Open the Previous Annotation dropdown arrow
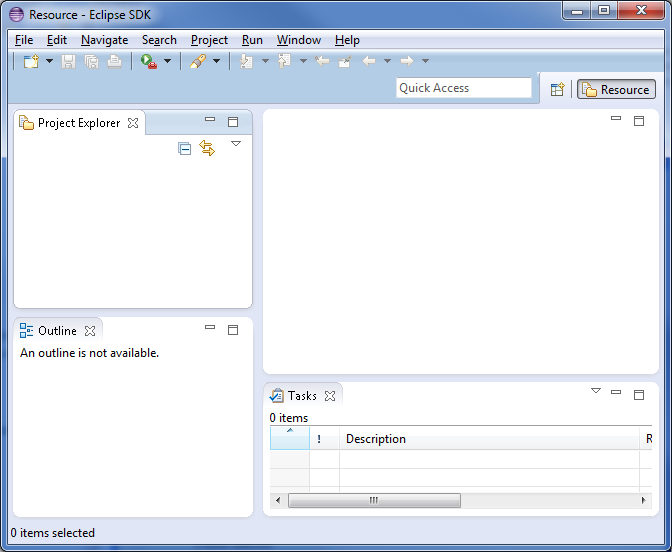 (303, 61)
